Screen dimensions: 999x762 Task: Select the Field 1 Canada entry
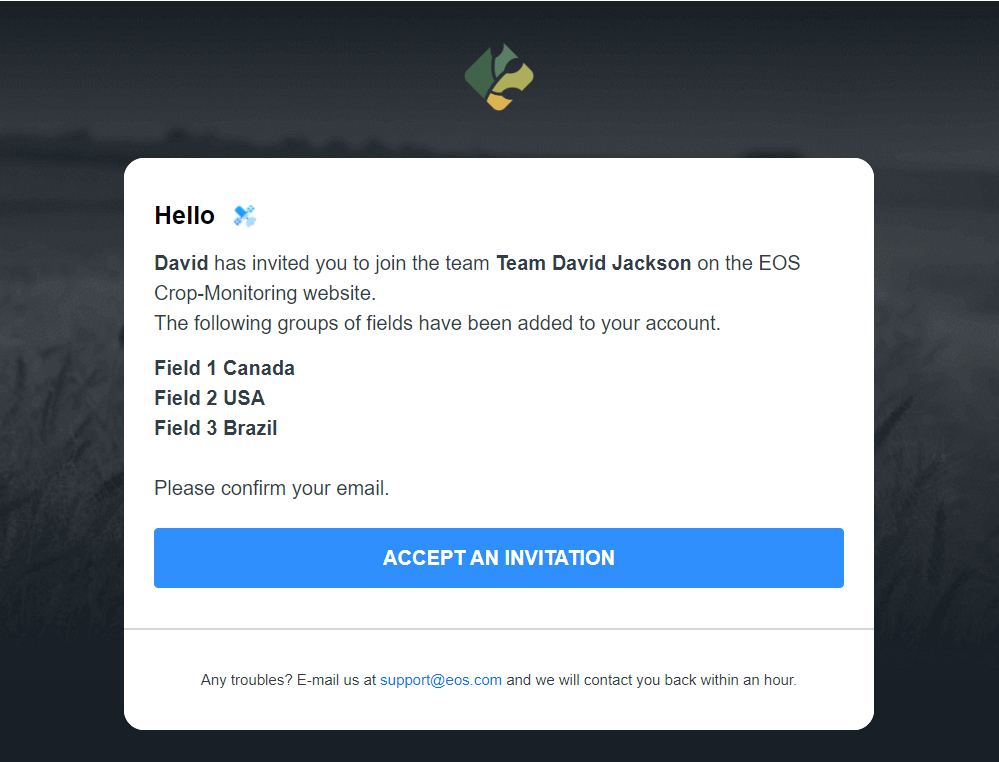224,368
